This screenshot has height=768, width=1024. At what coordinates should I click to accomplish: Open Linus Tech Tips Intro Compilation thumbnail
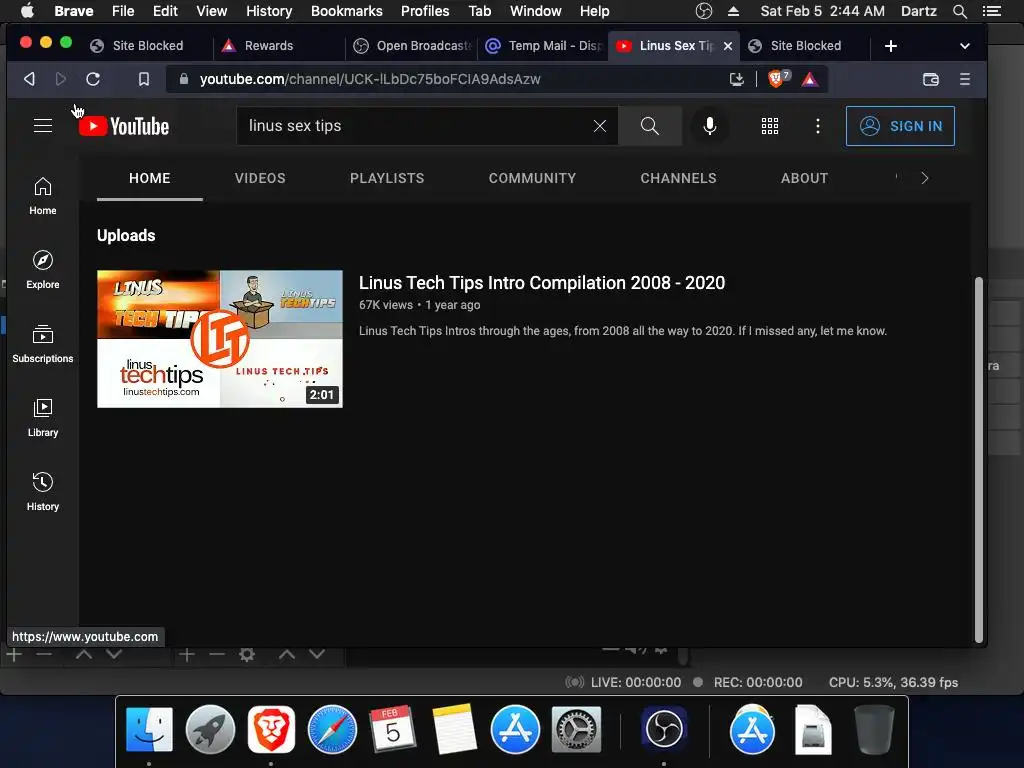219,339
